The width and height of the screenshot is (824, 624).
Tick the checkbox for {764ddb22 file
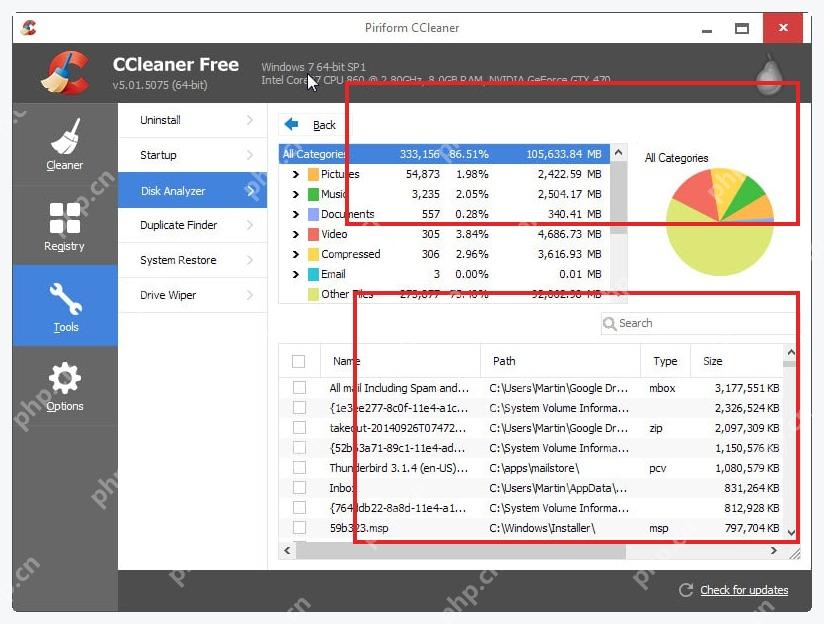pyautogui.click(x=300, y=507)
